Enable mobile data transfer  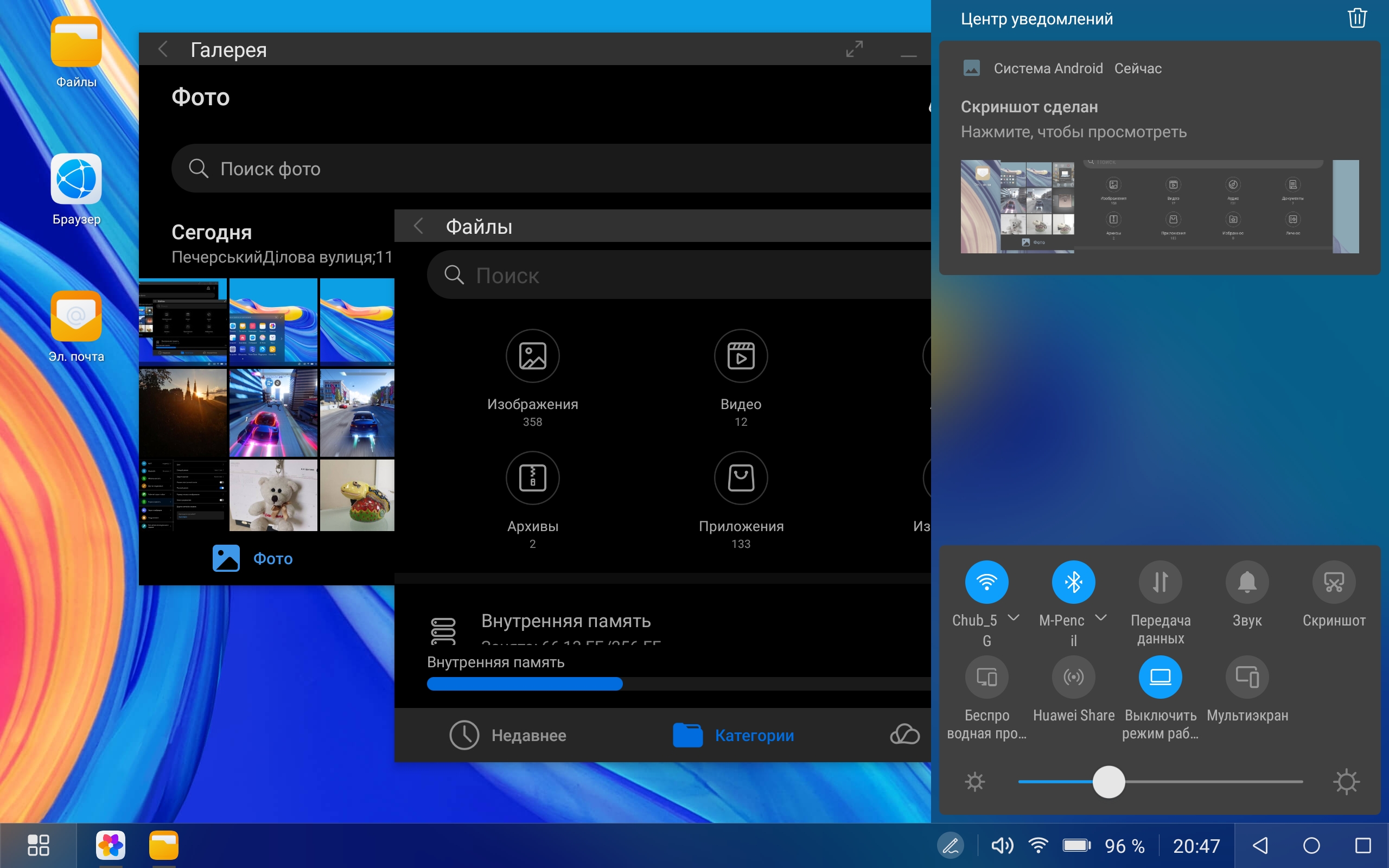point(1161,582)
